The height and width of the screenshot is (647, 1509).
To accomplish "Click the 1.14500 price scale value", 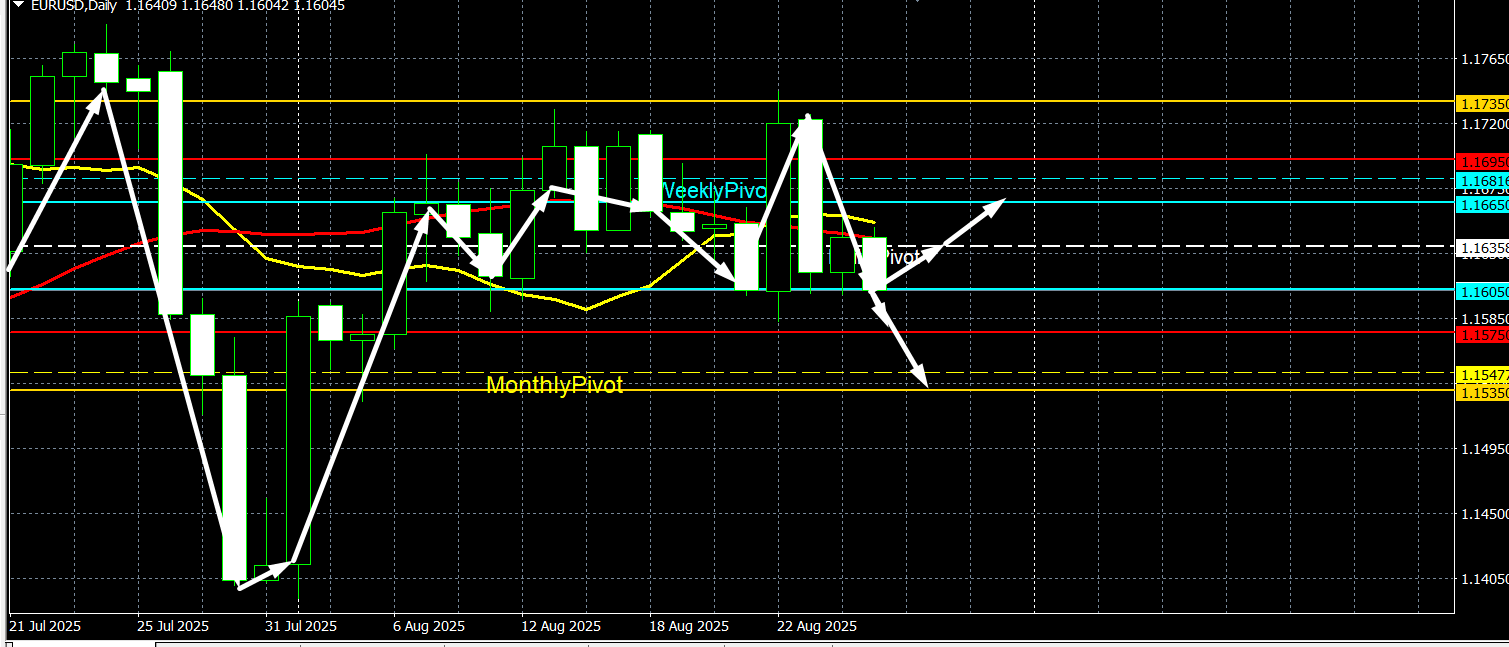I will tap(1484, 514).
